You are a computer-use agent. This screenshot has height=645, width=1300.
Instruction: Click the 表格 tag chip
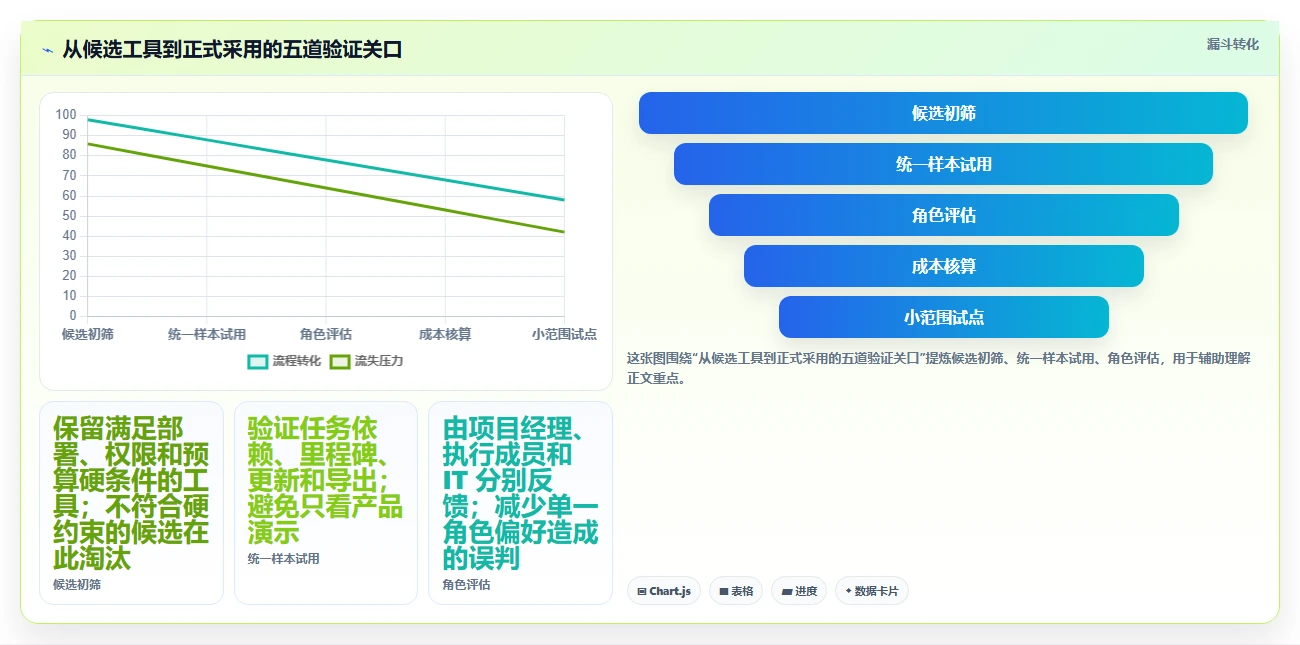click(x=736, y=591)
